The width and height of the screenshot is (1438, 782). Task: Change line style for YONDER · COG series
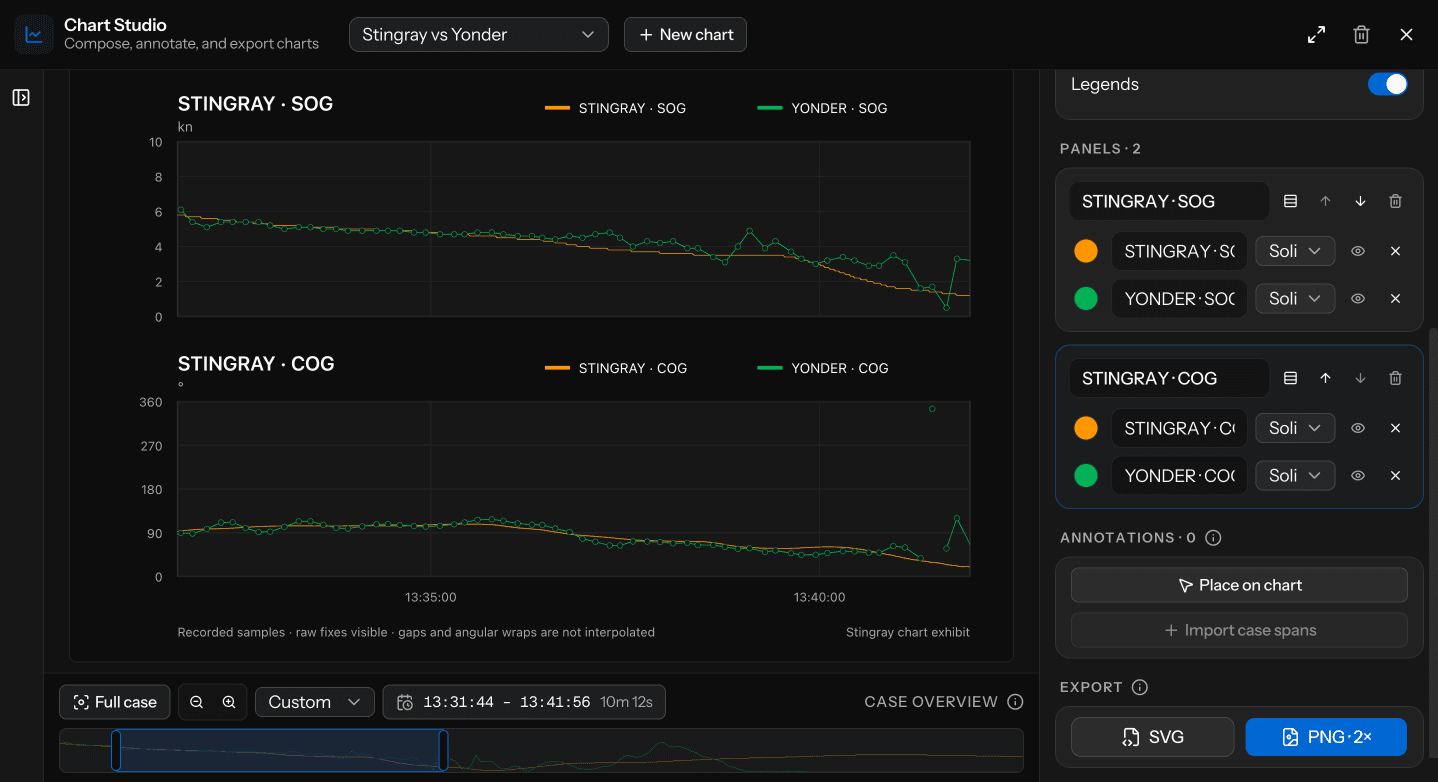click(x=1296, y=475)
